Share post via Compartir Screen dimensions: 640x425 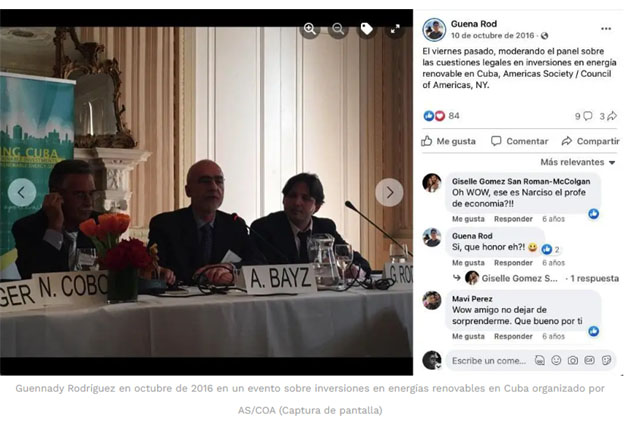pyautogui.click(x=590, y=141)
